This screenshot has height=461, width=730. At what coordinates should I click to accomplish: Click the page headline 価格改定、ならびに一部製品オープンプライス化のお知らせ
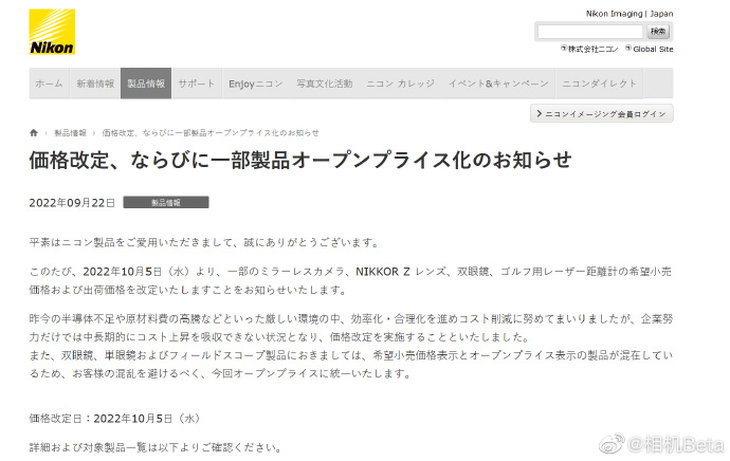(x=300, y=160)
